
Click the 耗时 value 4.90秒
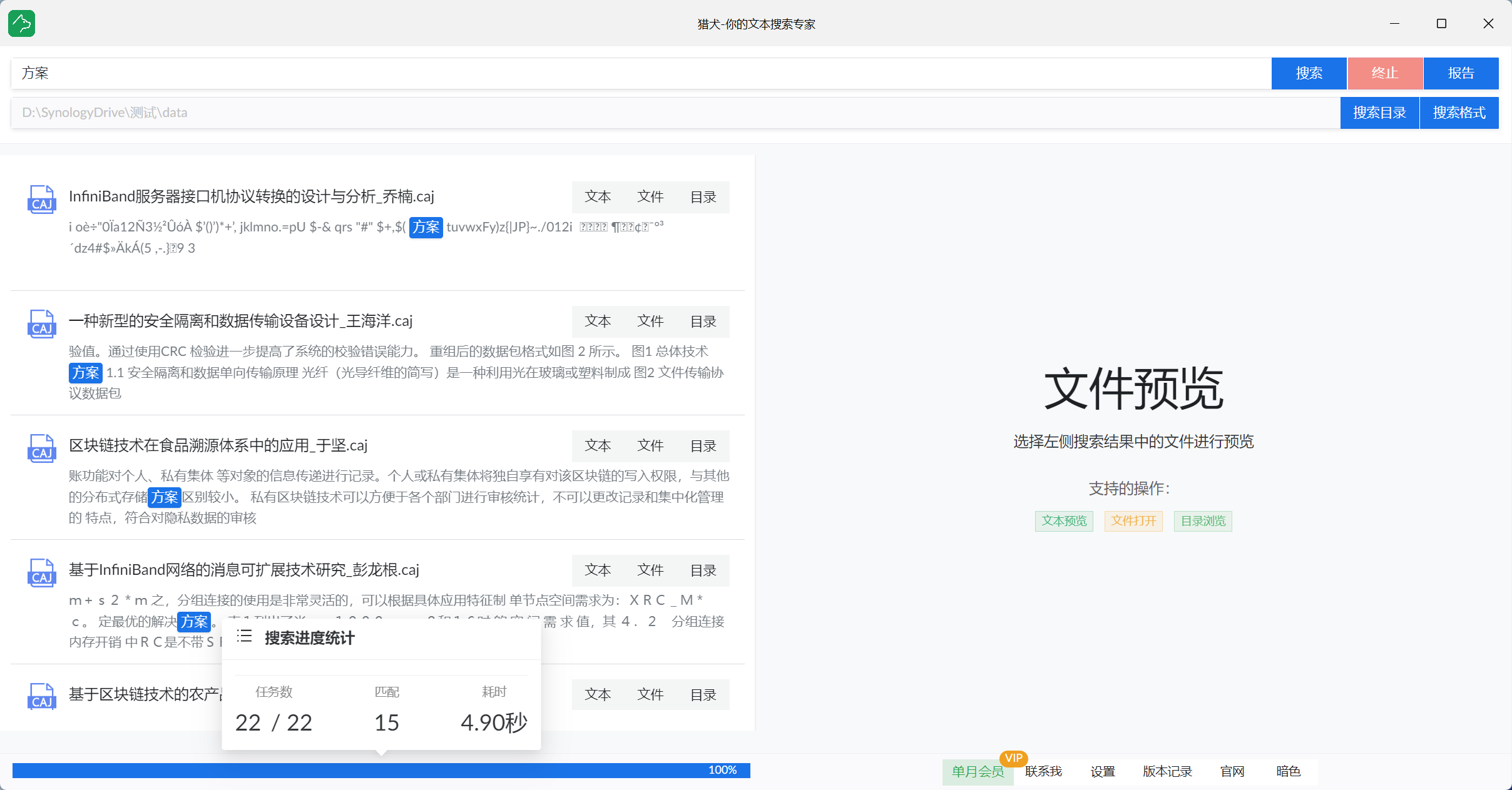(494, 722)
